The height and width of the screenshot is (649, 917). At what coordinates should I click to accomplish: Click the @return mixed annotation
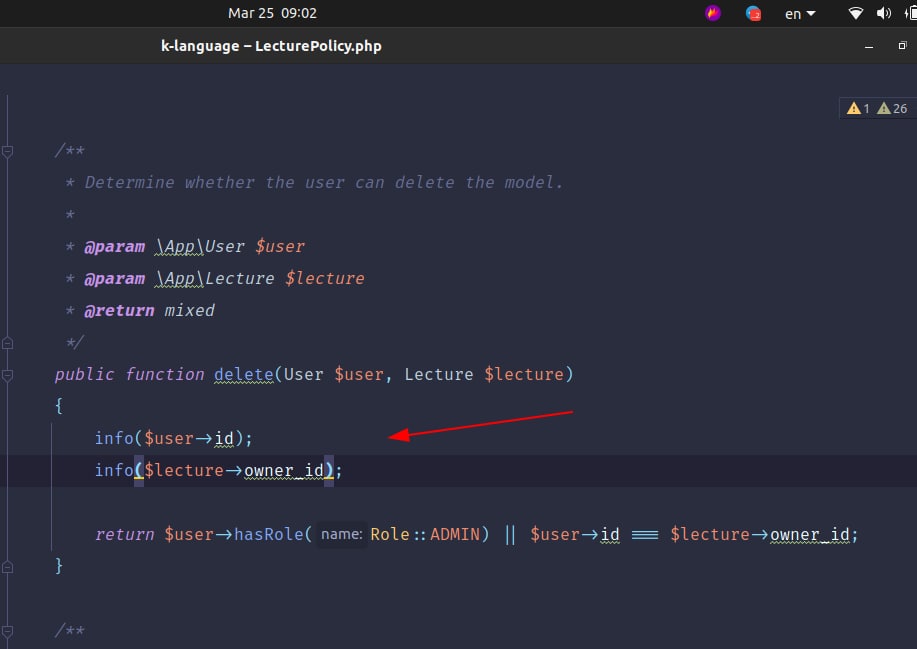[x=150, y=310]
